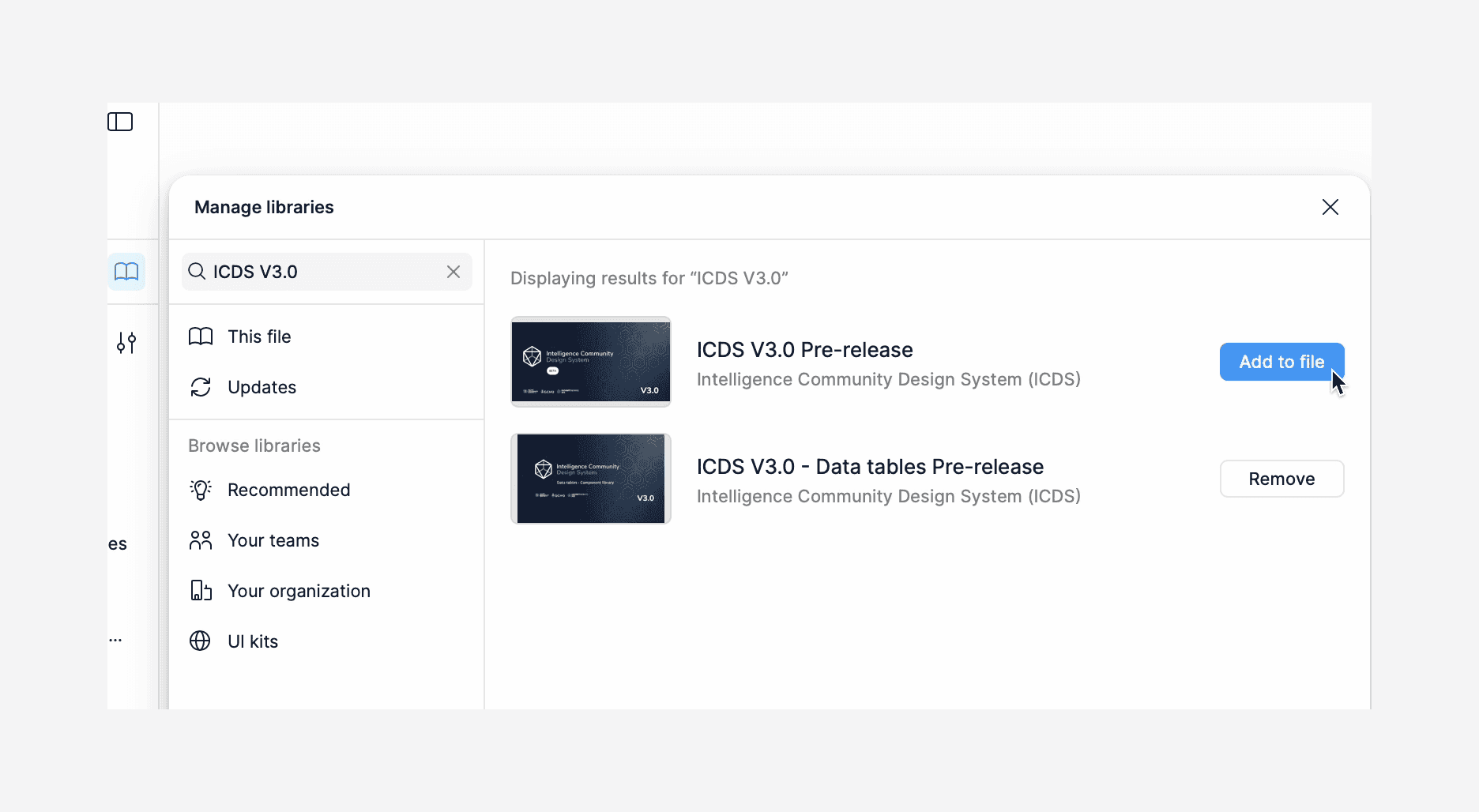The image size is (1479, 812).
Task: Click the Intelligence Community Design System publisher link
Action: coord(888,379)
